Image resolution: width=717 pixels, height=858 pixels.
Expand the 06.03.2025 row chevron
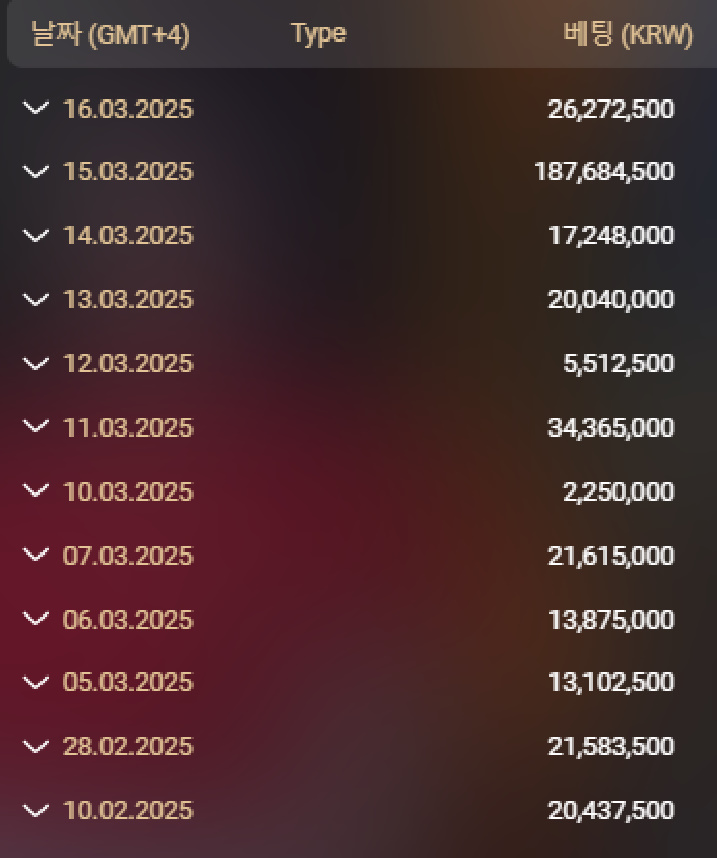(x=36, y=619)
